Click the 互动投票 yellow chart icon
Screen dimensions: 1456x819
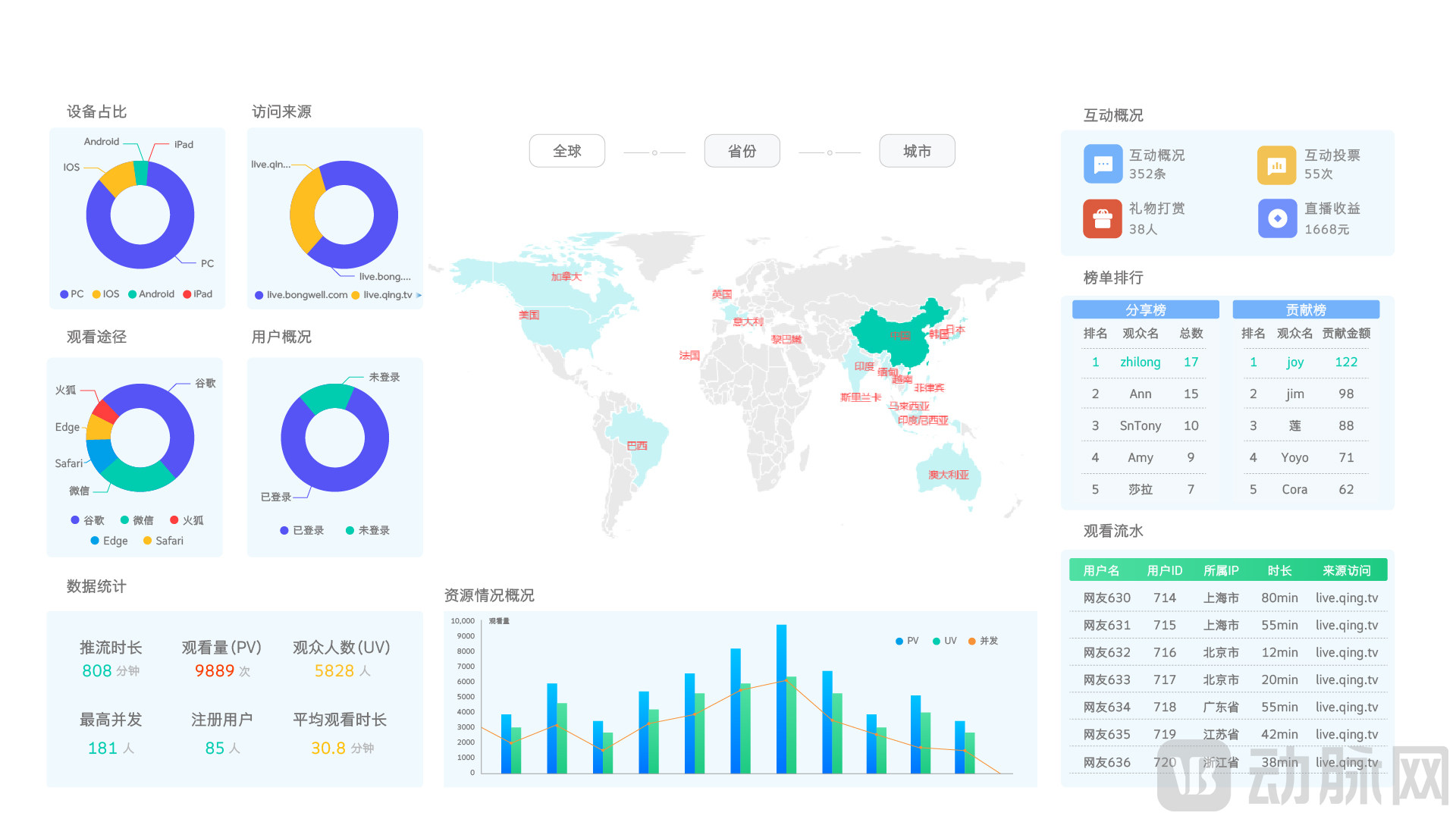(1277, 165)
